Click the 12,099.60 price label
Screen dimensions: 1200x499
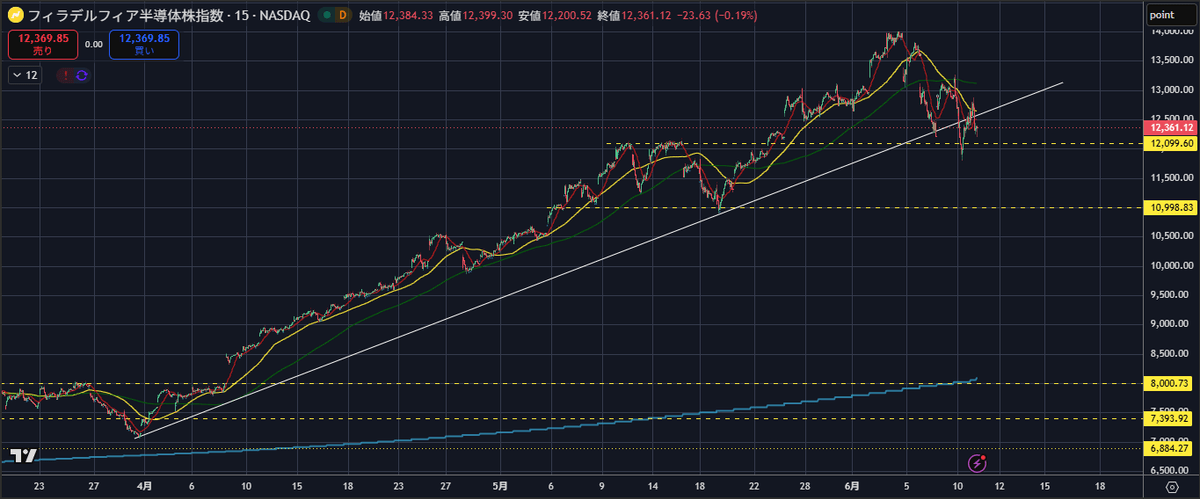(1172, 144)
